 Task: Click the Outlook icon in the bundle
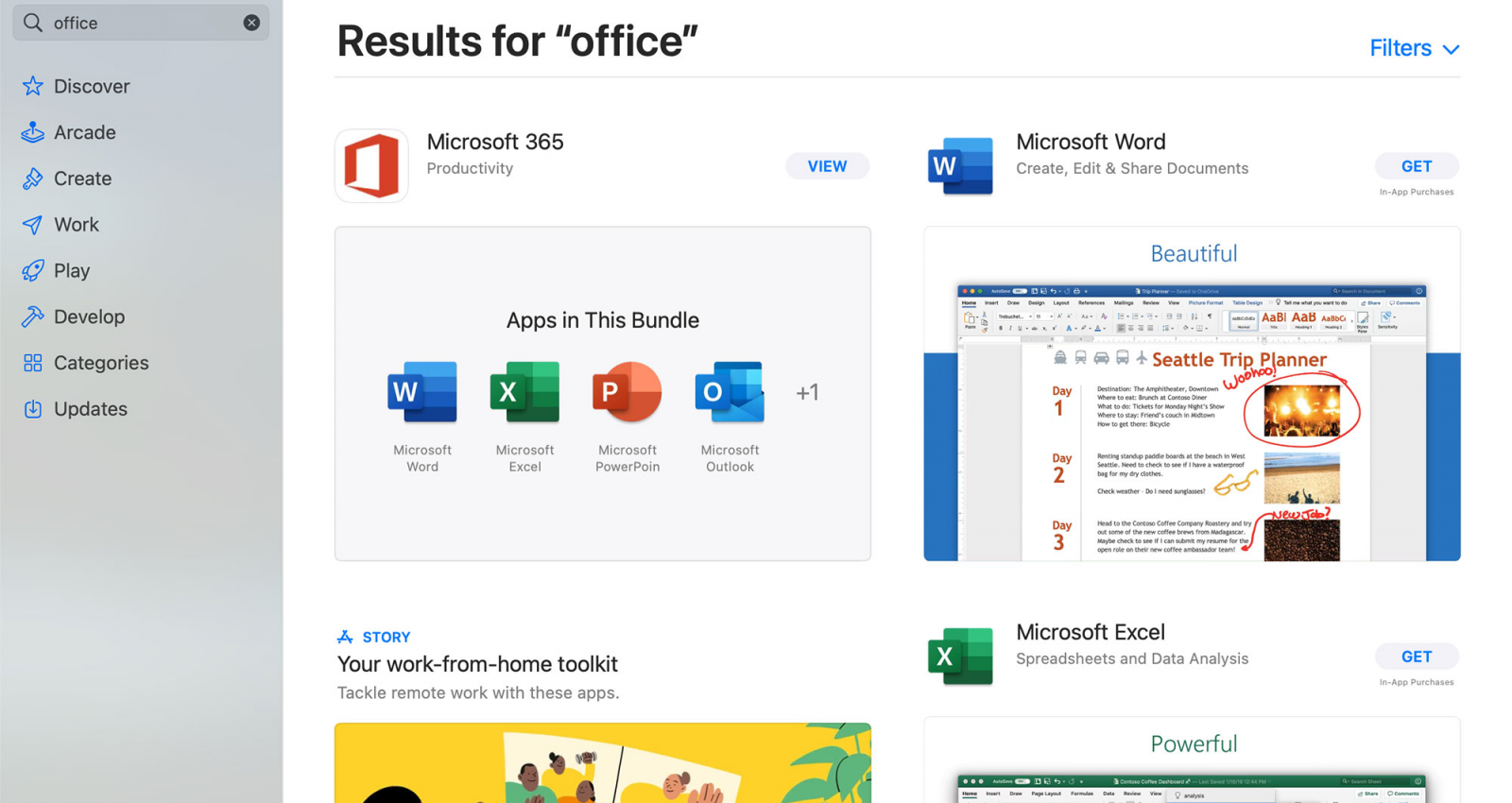point(730,392)
